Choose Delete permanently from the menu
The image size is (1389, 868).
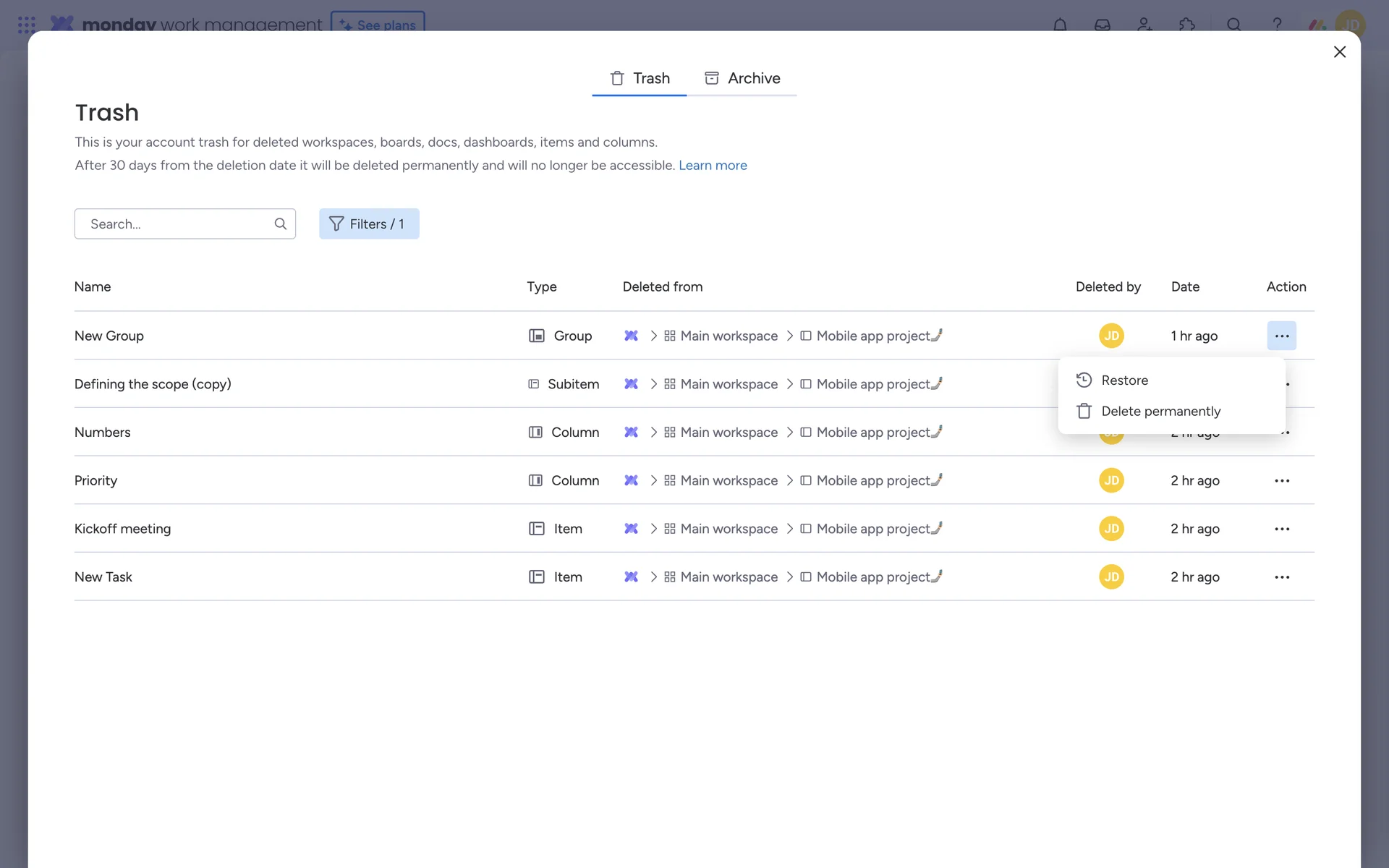coord(1160,412)
